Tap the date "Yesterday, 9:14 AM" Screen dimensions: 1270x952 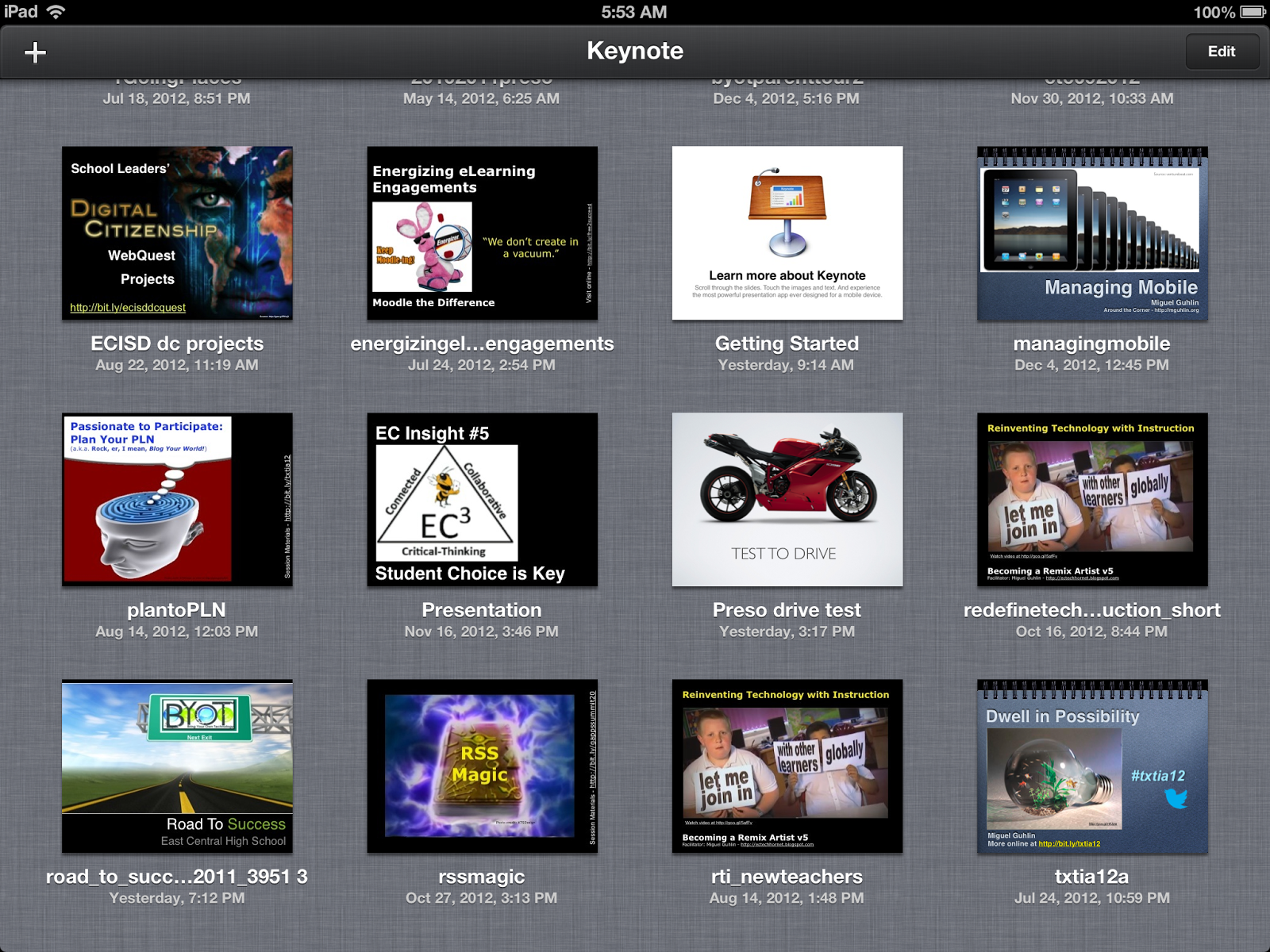(x=787, y=365)
